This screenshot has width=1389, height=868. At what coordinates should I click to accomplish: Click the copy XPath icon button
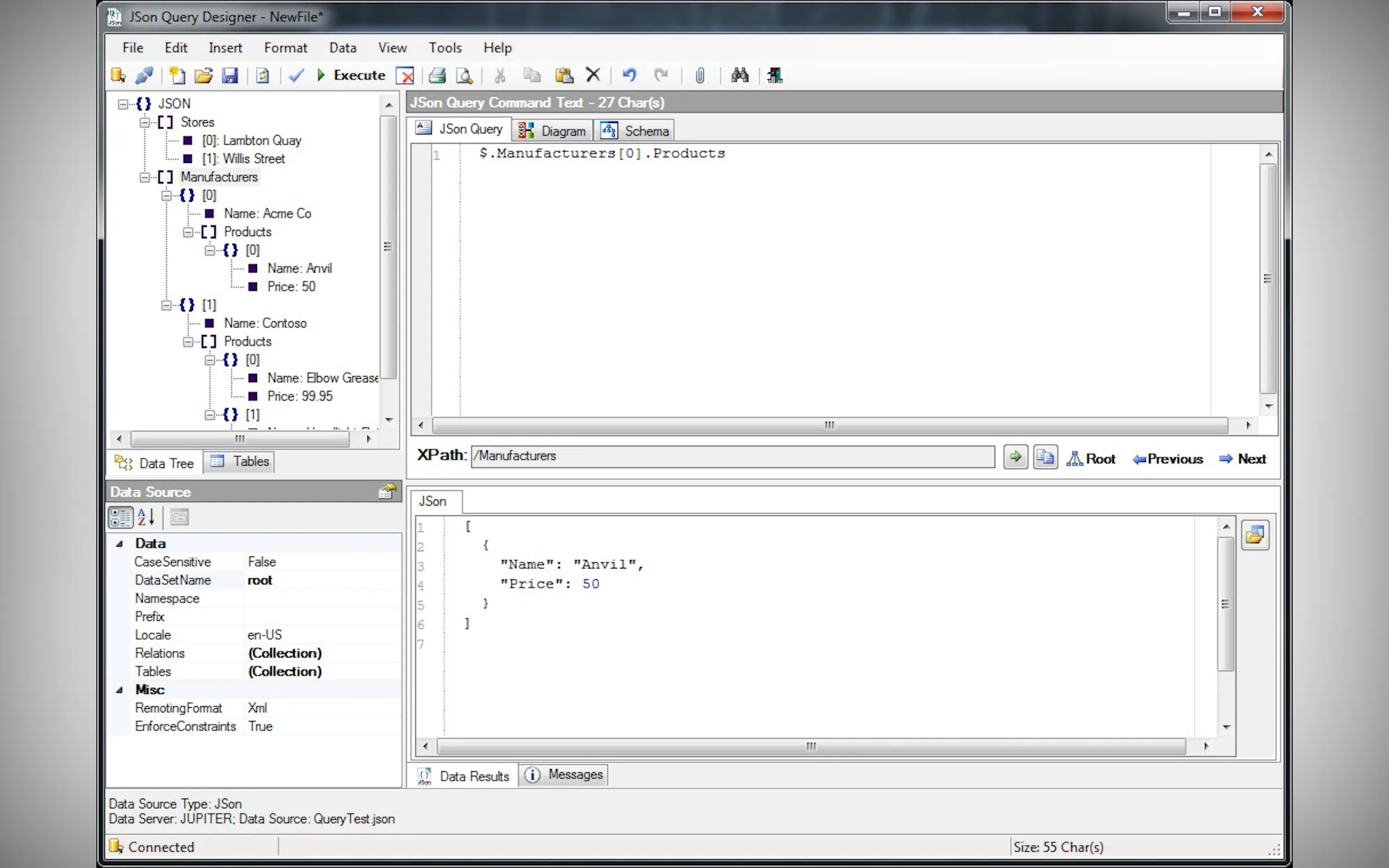click(1045, 458)
